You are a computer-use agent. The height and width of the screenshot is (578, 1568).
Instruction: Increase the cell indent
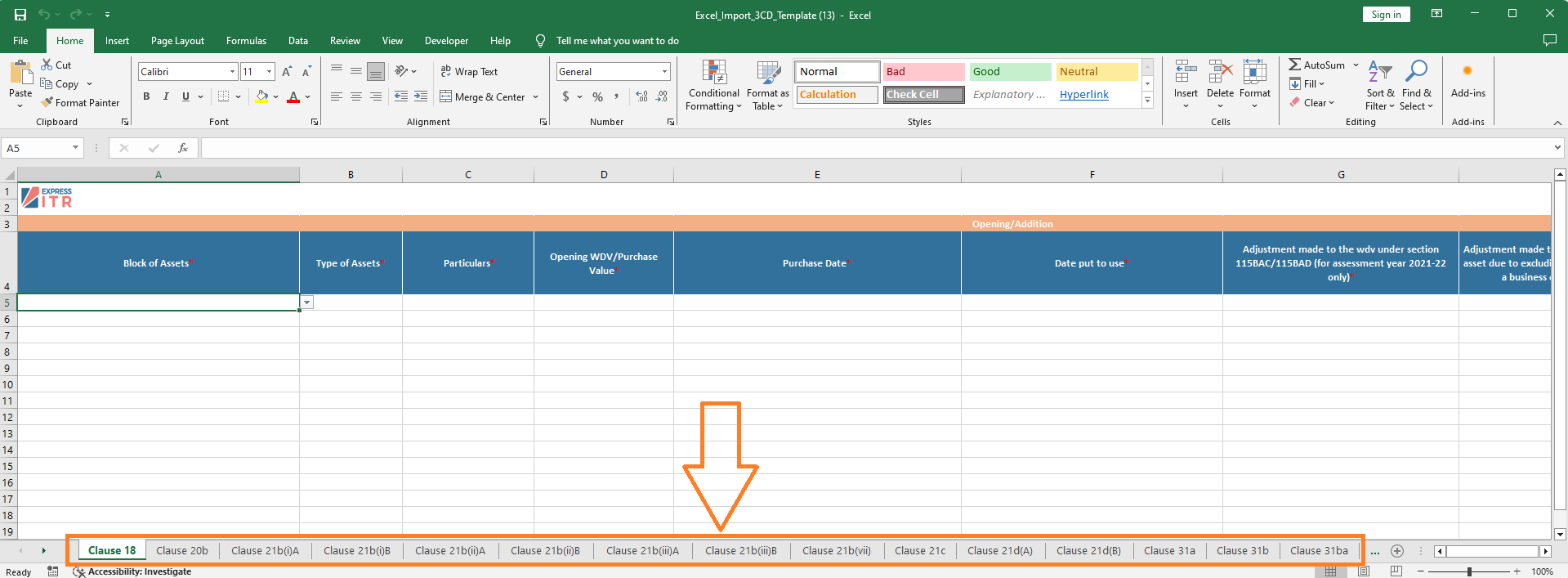[421, 96]
